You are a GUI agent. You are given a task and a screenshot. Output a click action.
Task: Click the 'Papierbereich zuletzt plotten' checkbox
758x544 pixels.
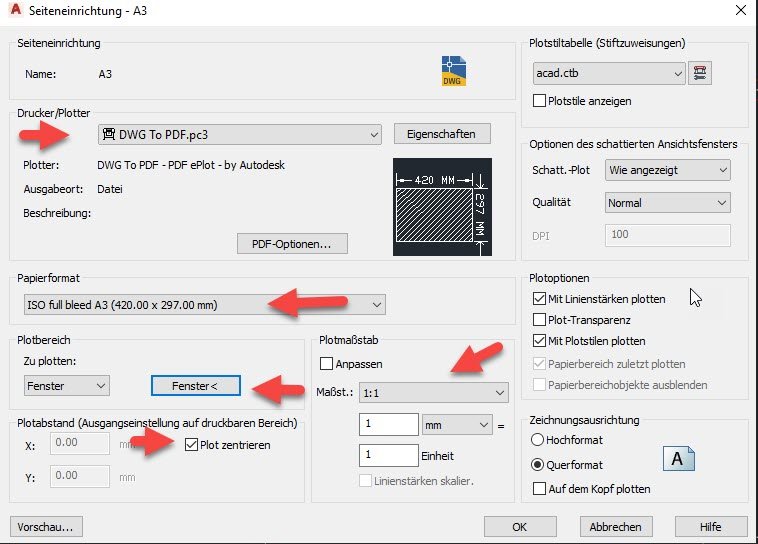(539, 363)
